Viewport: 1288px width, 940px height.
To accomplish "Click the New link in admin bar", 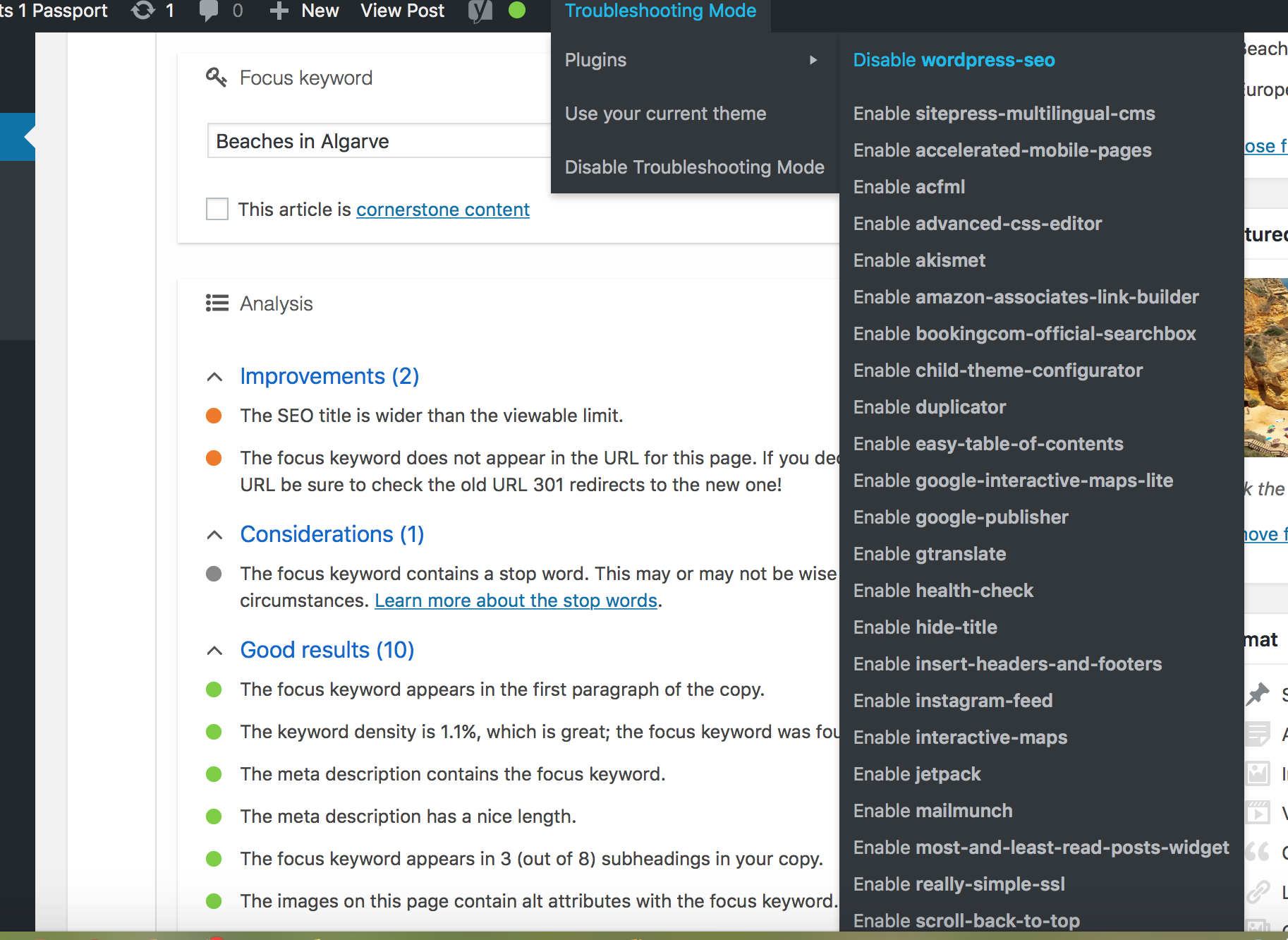I will click(320, 11).
